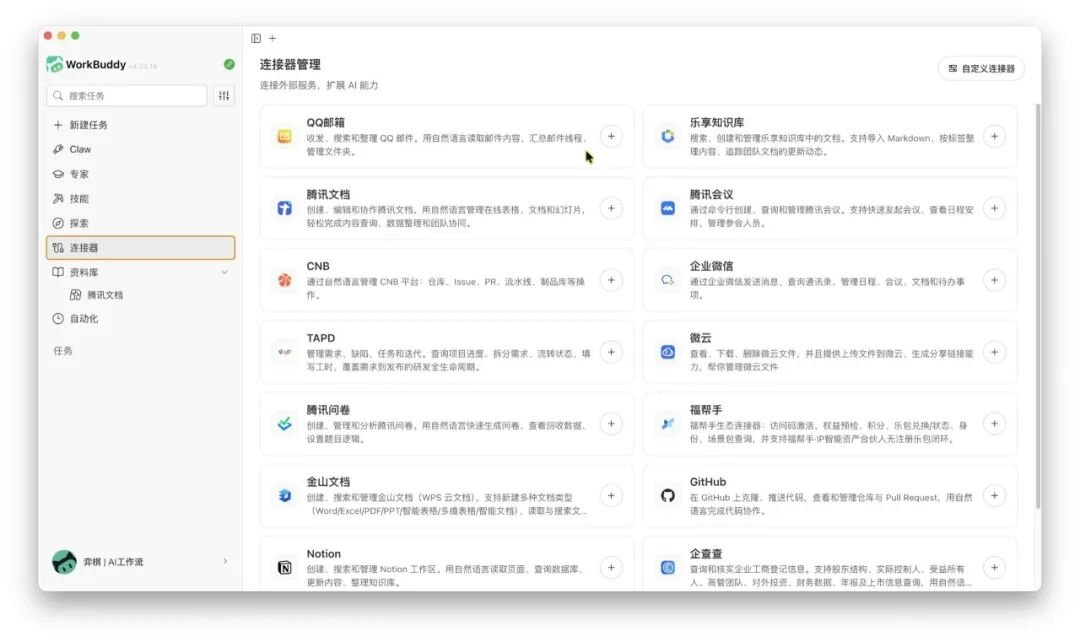
Task: Open the task filter settings icon
Action: point(224,96)
